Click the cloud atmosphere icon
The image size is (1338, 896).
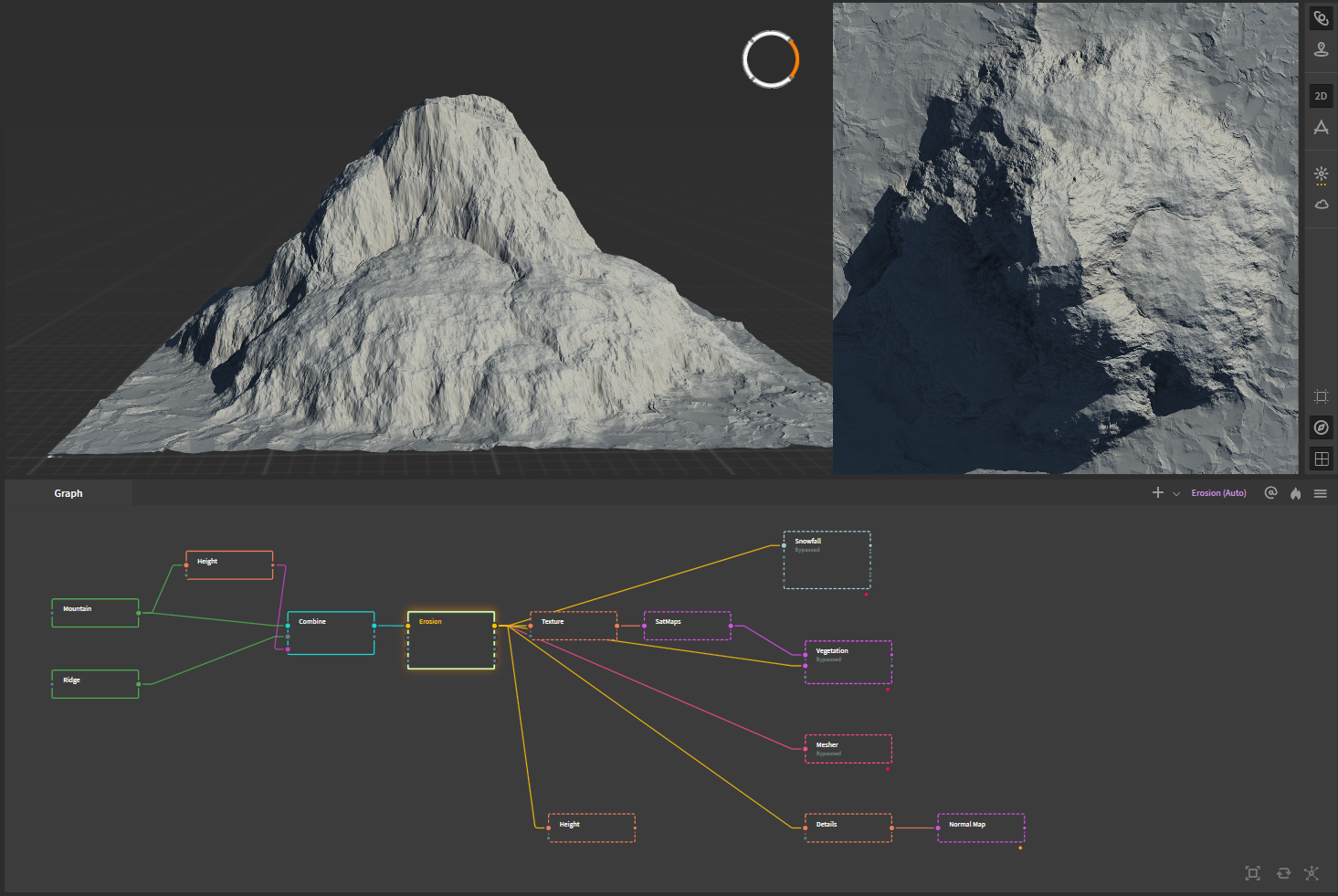[x=1321, y=205]
